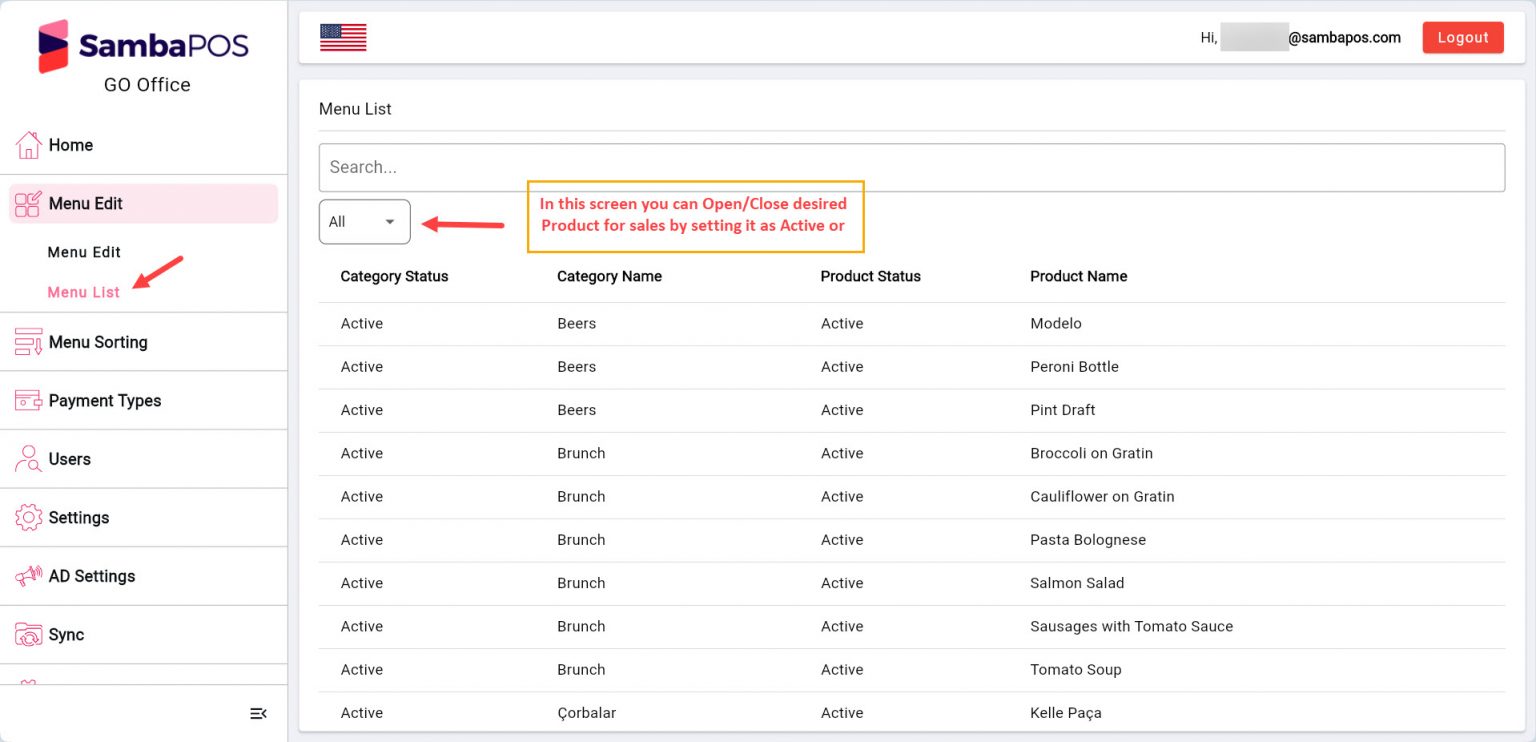
Task: Click the Payment Types wallet icon
Action: (x=29, y=400)
